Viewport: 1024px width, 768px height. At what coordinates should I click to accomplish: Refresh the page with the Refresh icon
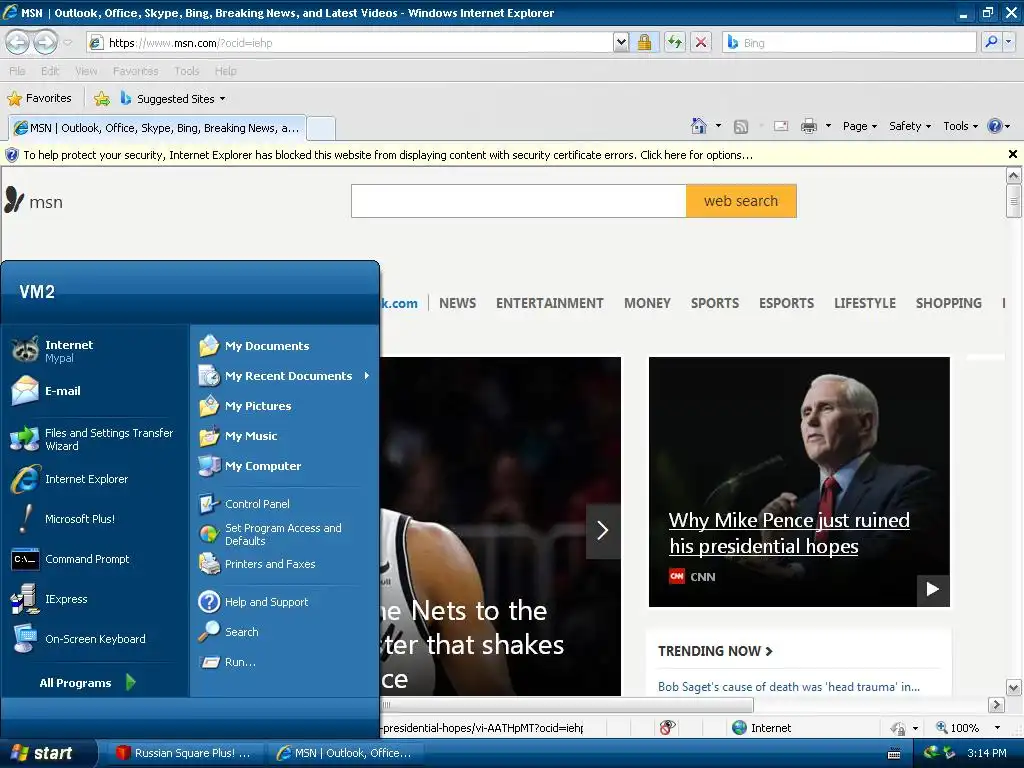(675, 42)
